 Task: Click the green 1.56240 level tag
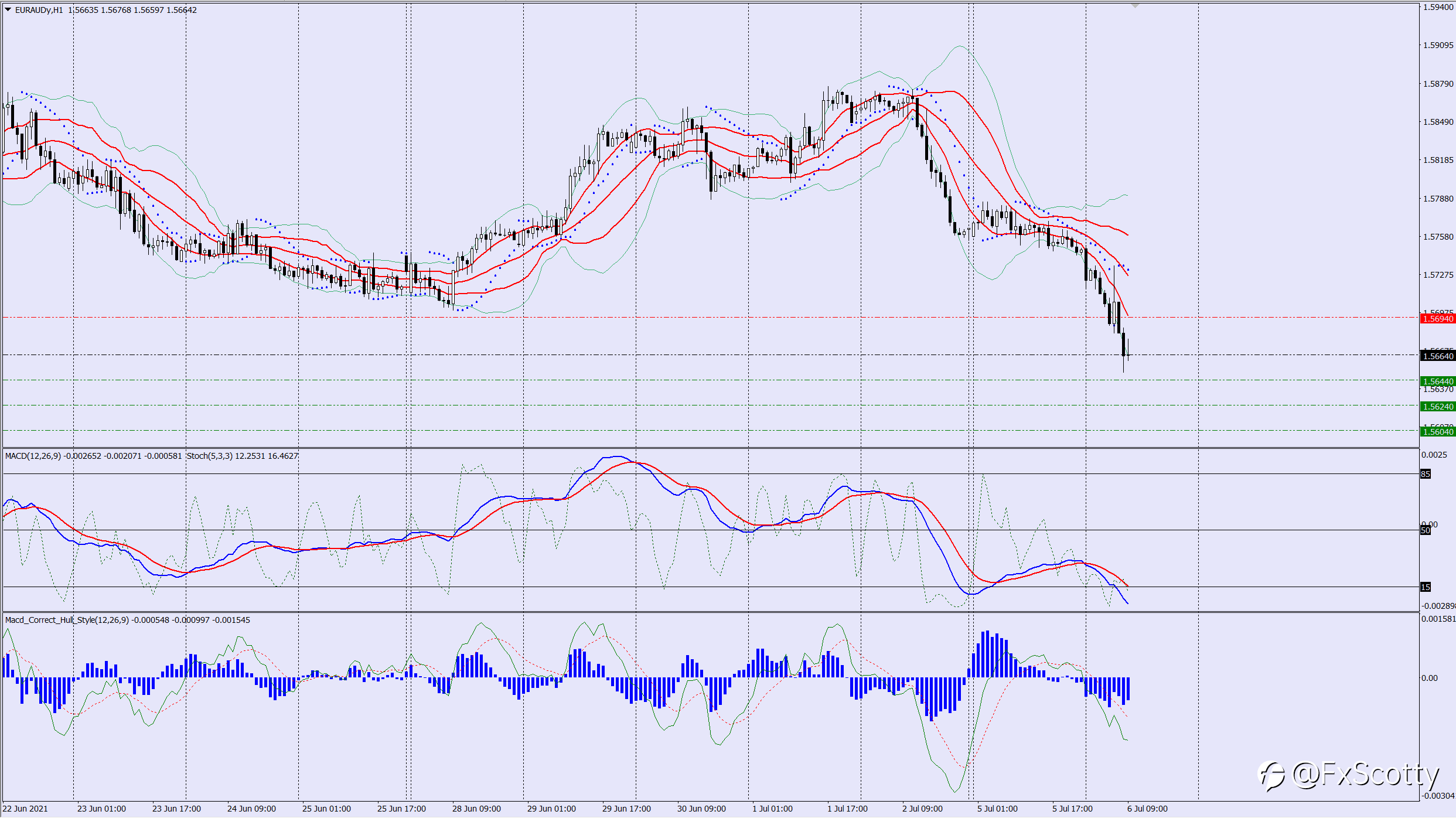(1438, 407)
